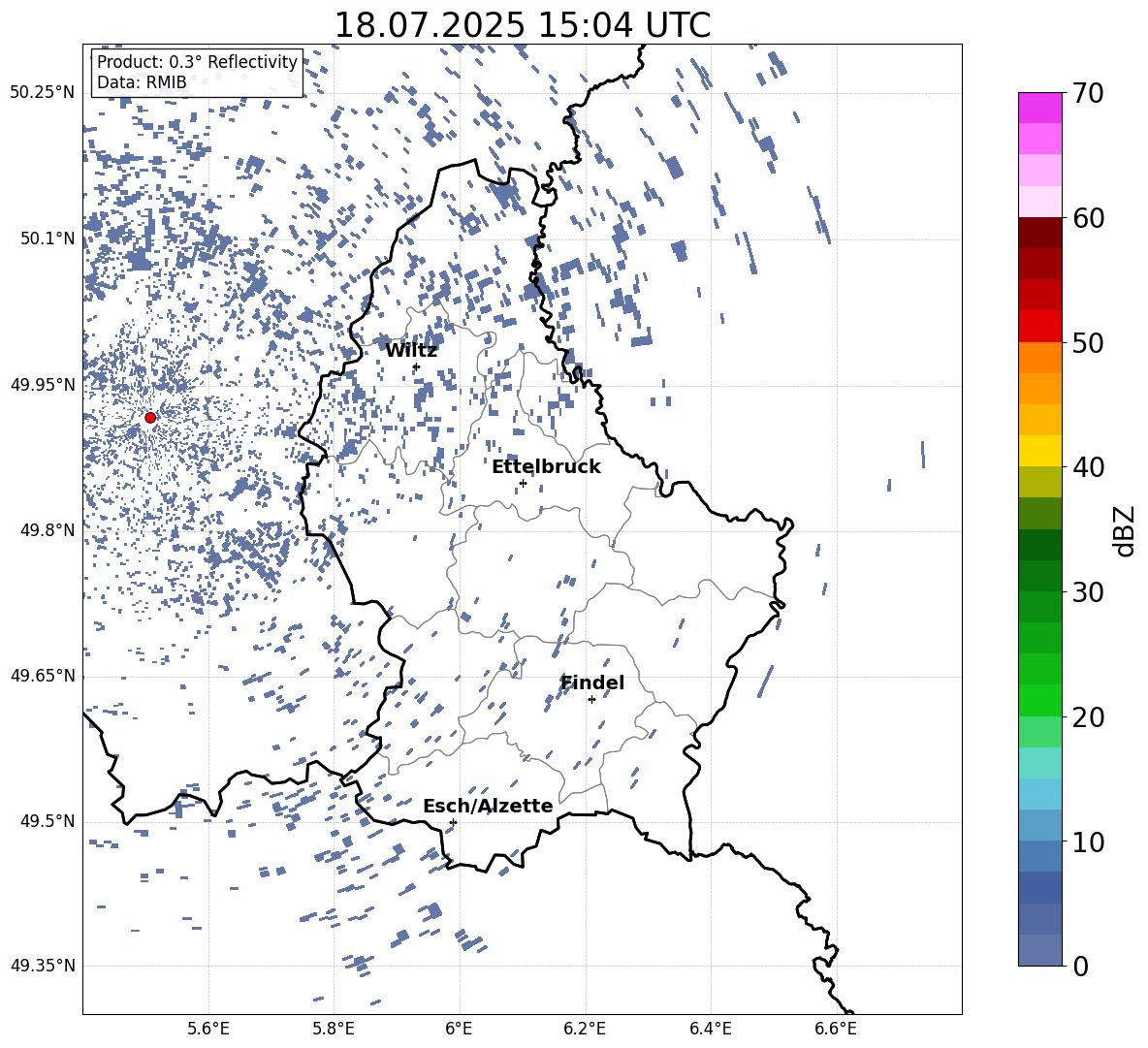The height and width of the screenshot is (1048, 1148).
Task: Click the bright red colorbar segment below 50 dBZ
Action: pos(1039,327)
